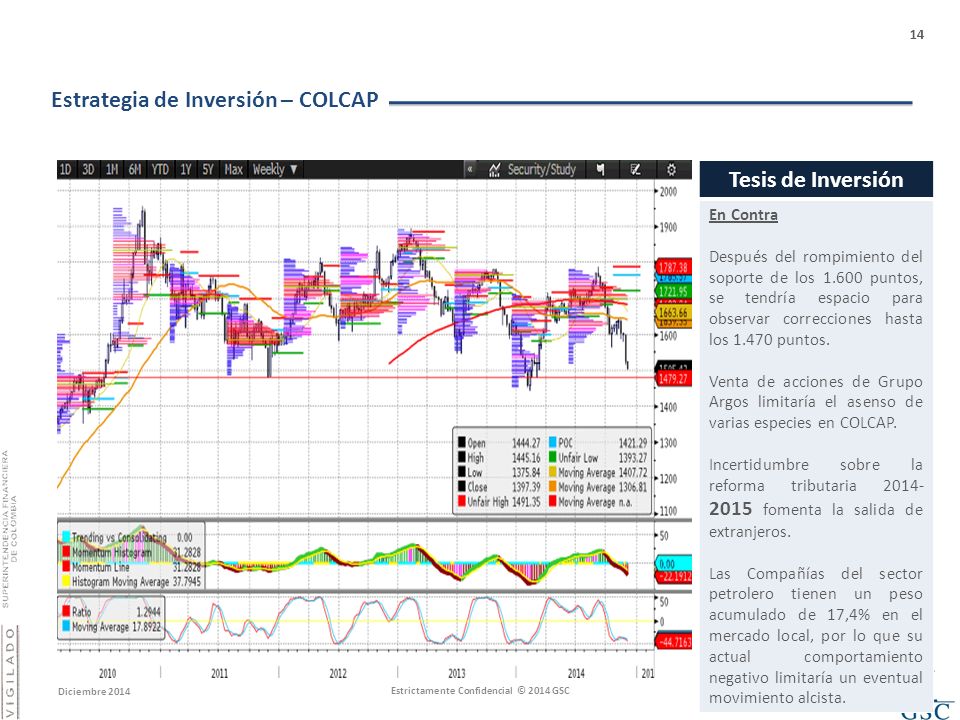960x720 pixels.
Task: Click the POC value 1421.29
Action: coord(632,443)
